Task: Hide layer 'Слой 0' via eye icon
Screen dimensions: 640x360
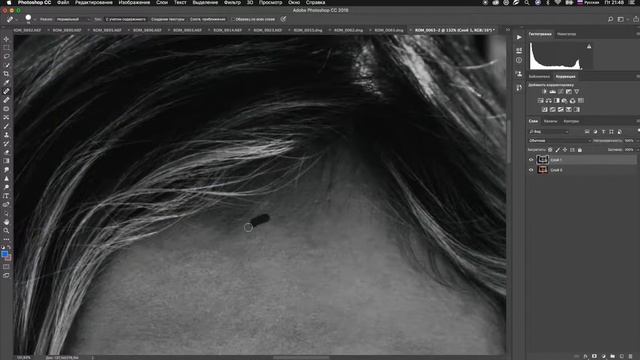Action: click(x=531, y=170)
